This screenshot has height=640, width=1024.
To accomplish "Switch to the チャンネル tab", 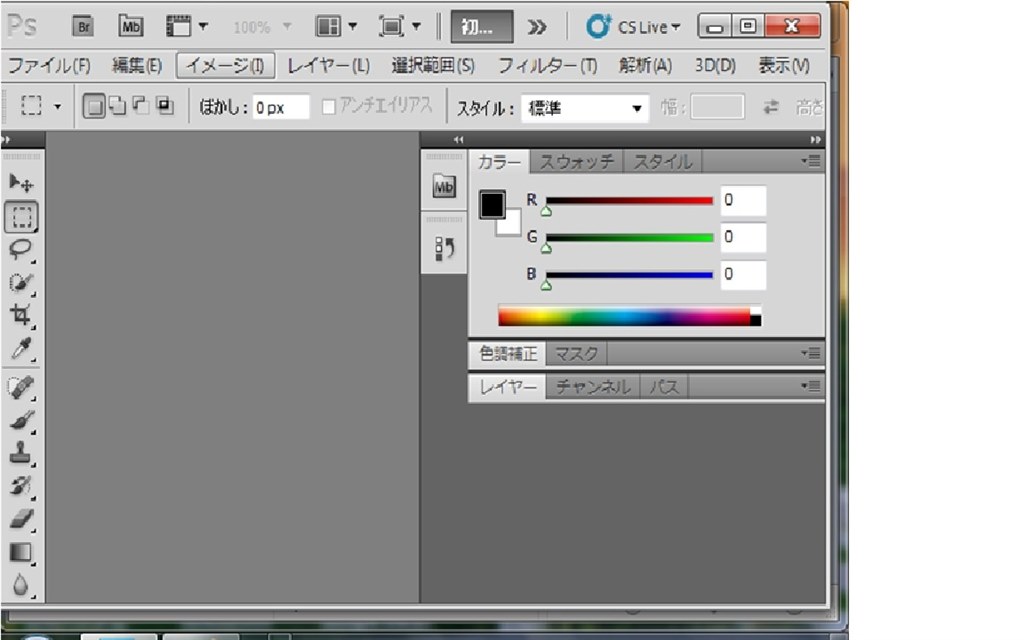I will pos(592,387).
